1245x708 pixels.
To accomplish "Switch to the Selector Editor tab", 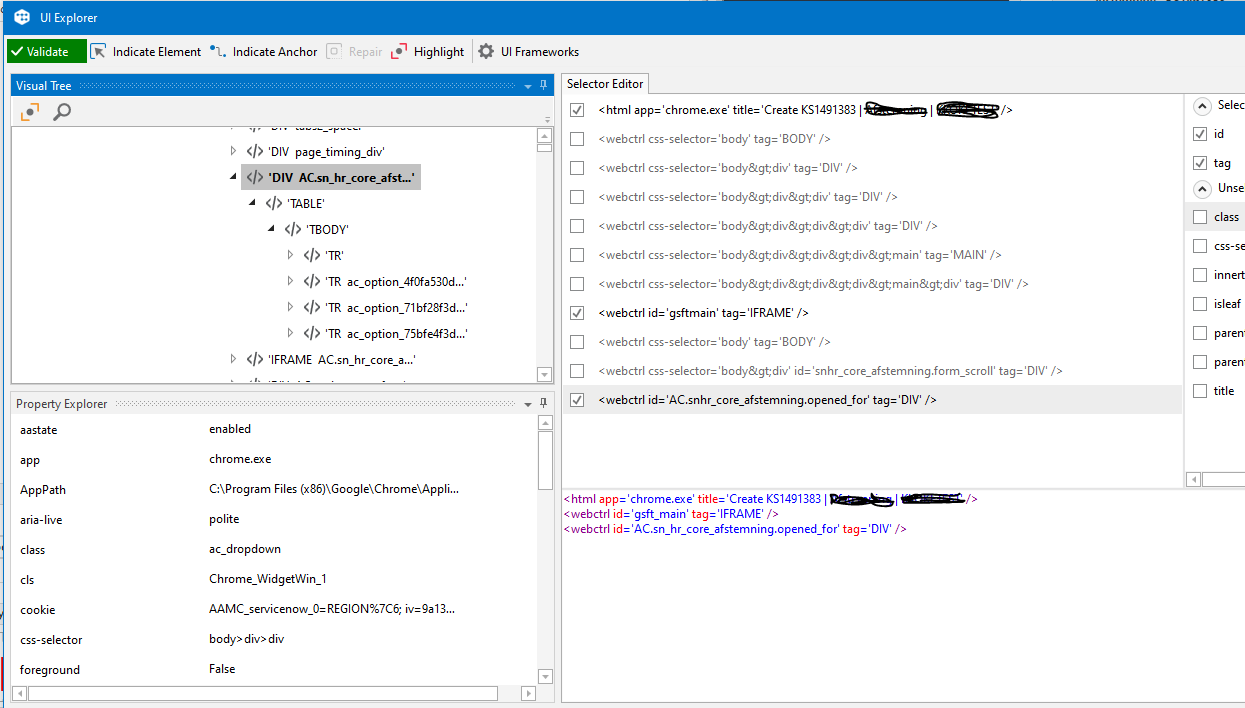I will (605, 84).
